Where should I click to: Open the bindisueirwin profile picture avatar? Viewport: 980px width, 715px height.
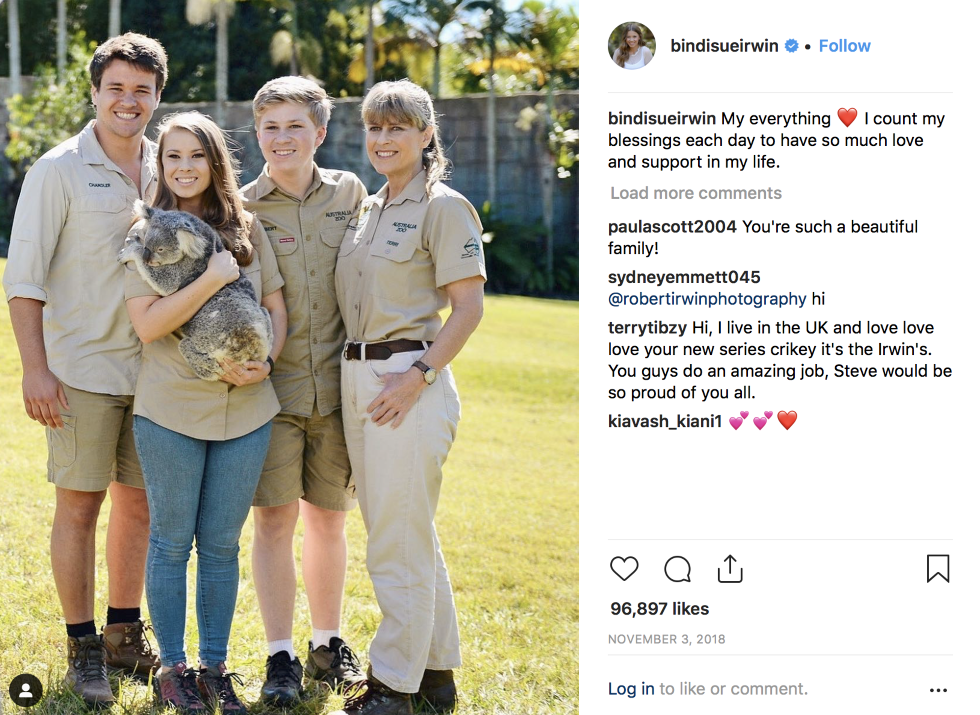tap(632, 46)
